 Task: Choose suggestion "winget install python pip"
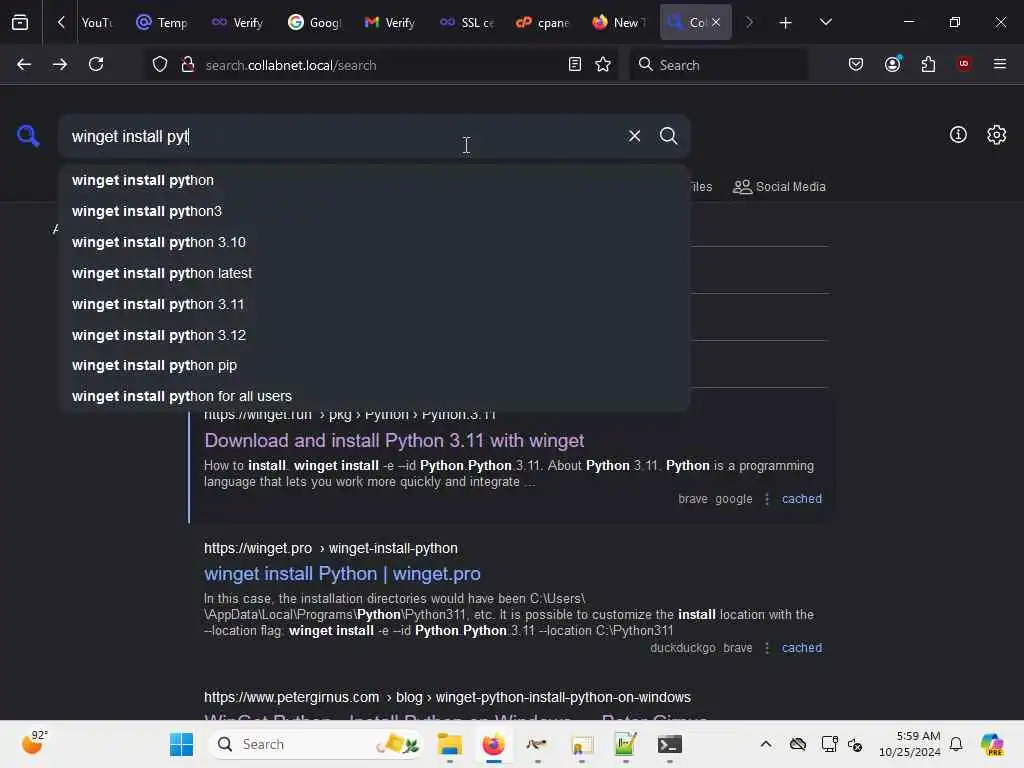[374, 365]
